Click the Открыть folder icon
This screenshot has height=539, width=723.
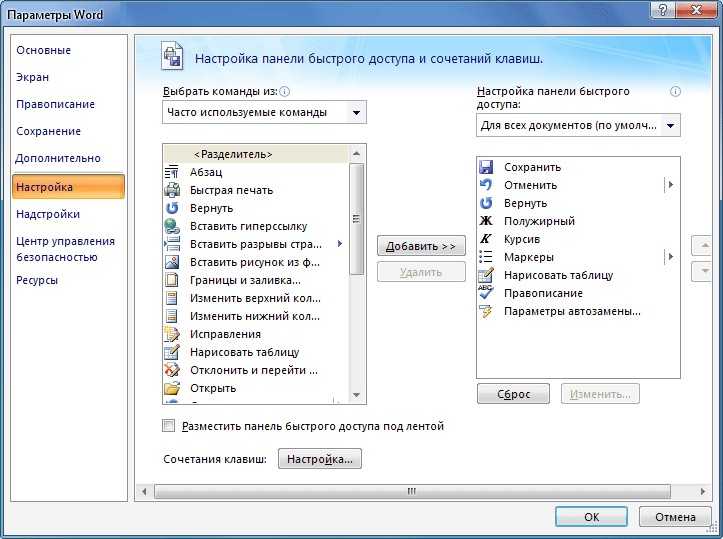[x=172, y=388]
